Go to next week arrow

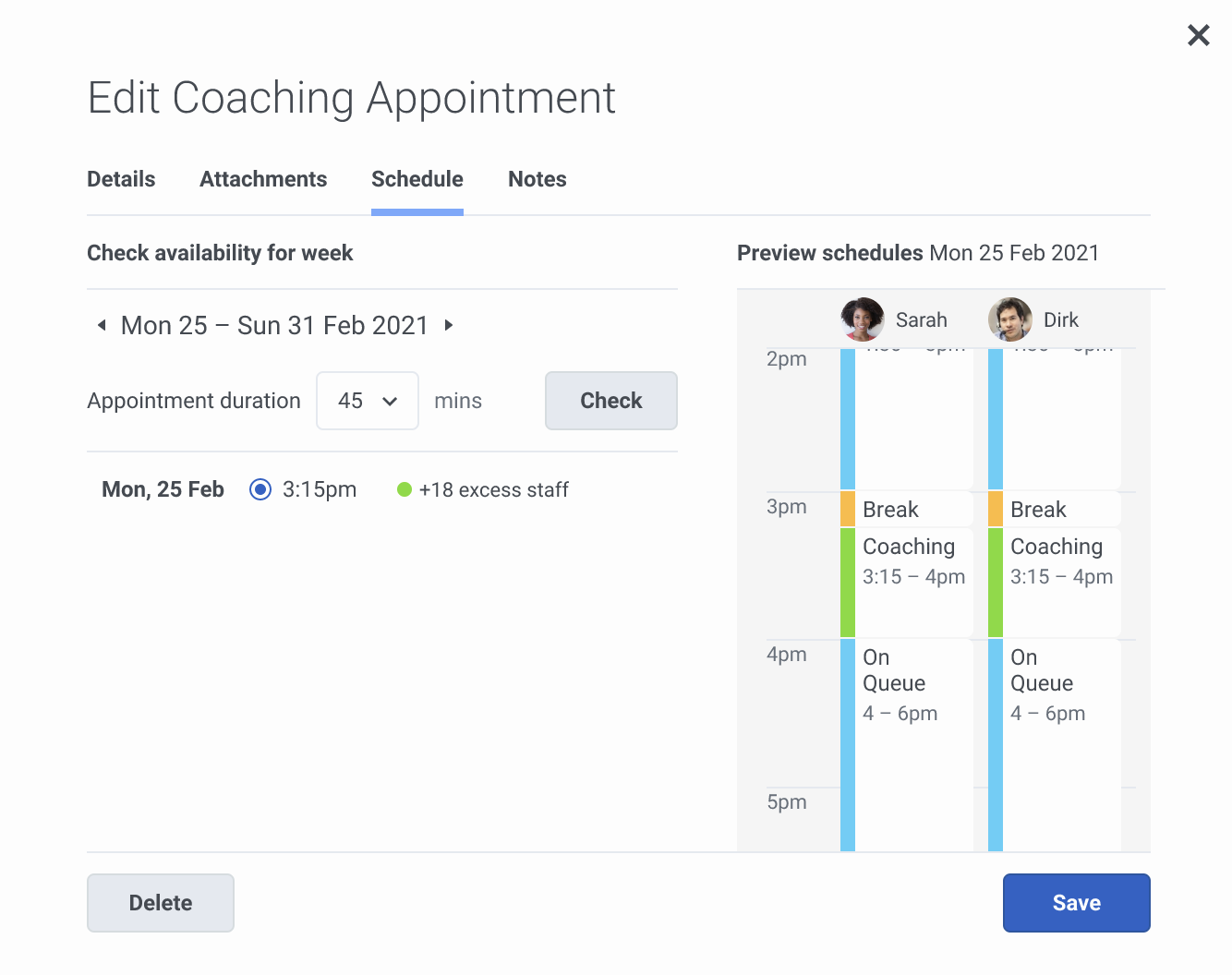pyautogui.click(x=449, y=325)
